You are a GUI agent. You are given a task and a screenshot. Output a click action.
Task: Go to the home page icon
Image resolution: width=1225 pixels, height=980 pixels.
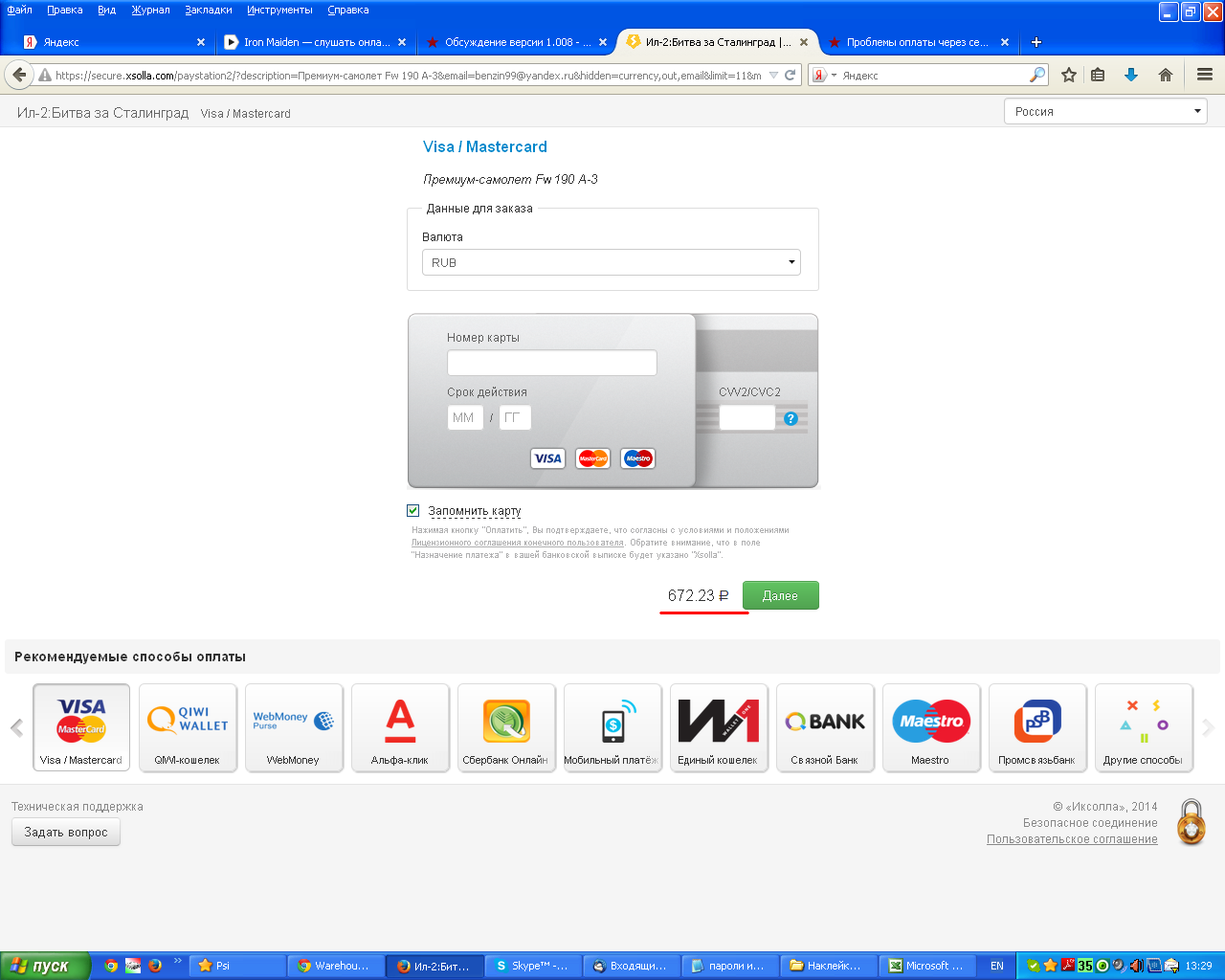point(1165,75)
